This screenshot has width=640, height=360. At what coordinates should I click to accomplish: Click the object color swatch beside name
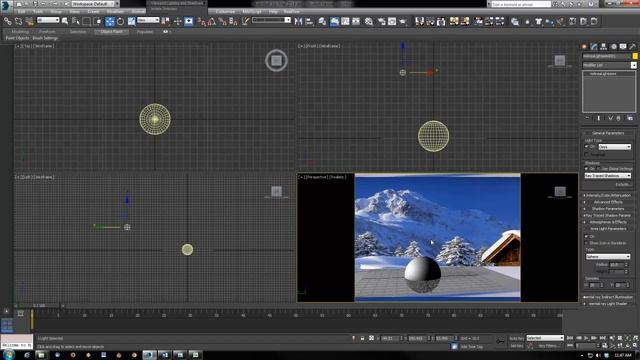point(635,56)
